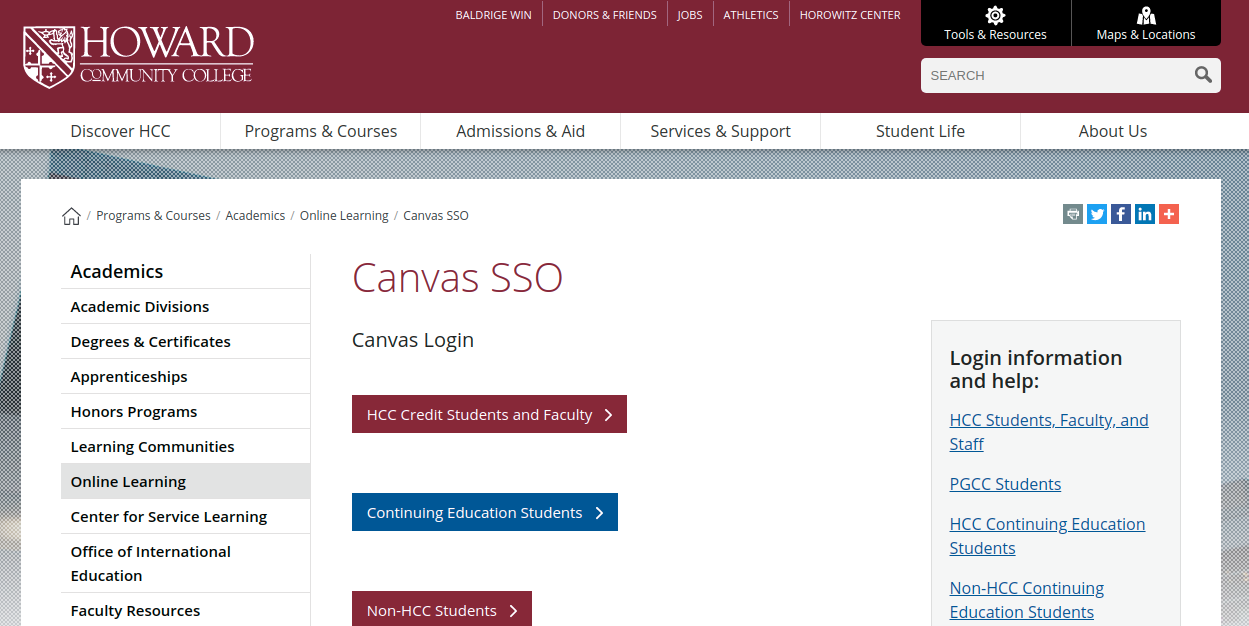Click Continuing Education Students button
Screen dimensions: 1249x626
click(x=484, y=512)
